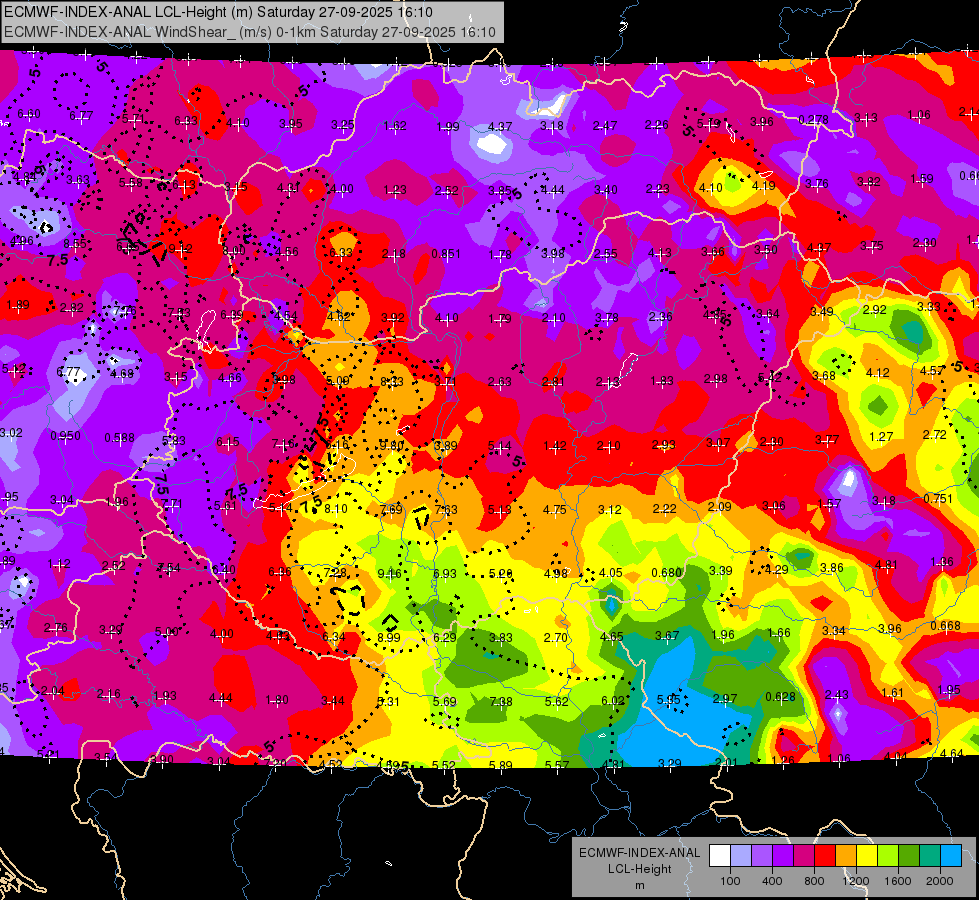
Task: Click the grid value 1.62
Action: [395, 126]
